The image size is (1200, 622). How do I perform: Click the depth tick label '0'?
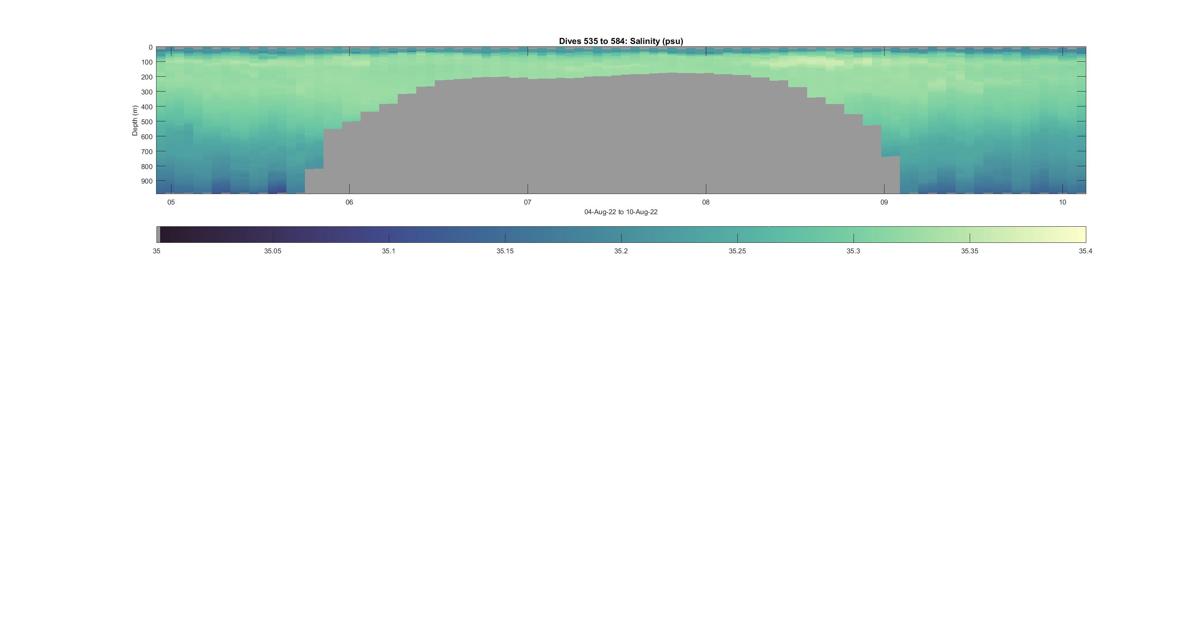(151, 47)
